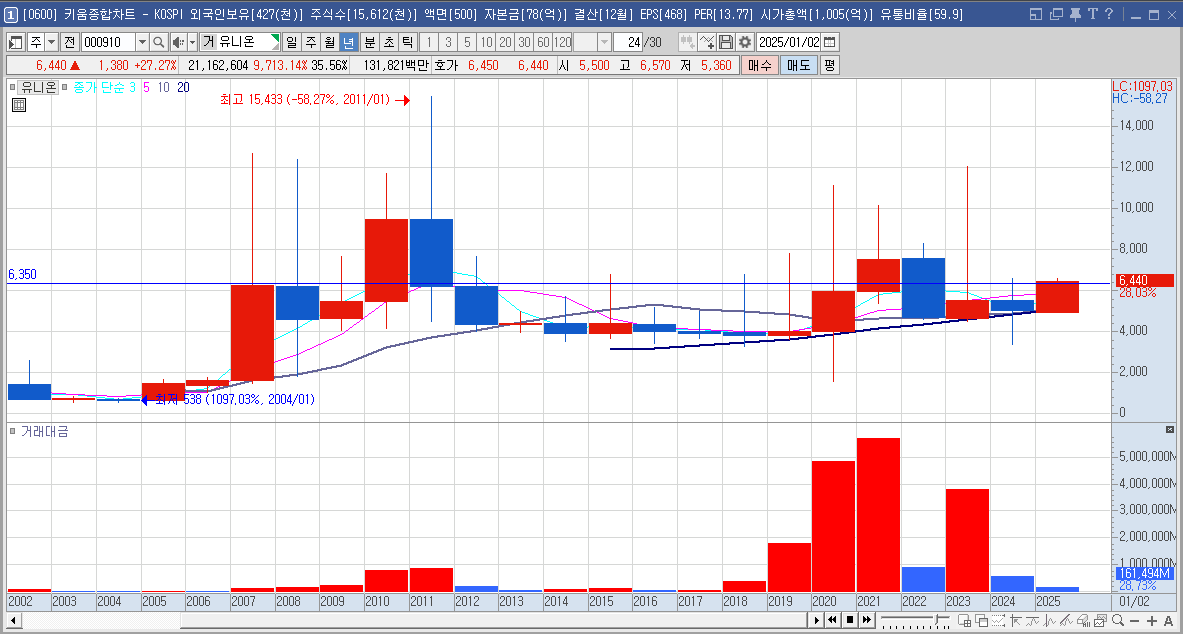Click the date field 2025/01/02

pos(788,42)
